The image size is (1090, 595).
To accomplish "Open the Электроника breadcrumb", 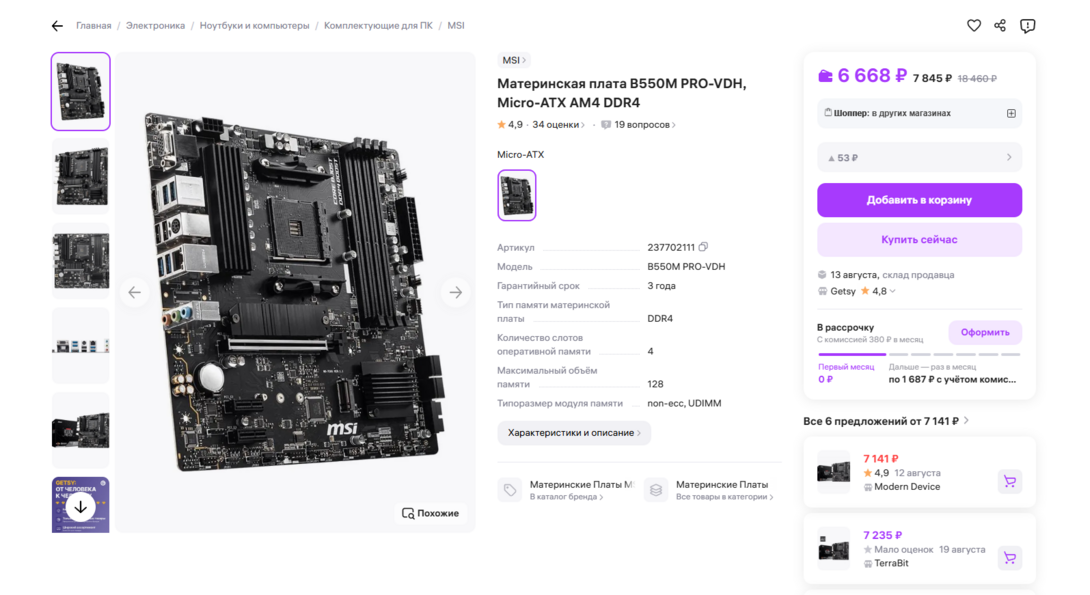I will [155, 26].
